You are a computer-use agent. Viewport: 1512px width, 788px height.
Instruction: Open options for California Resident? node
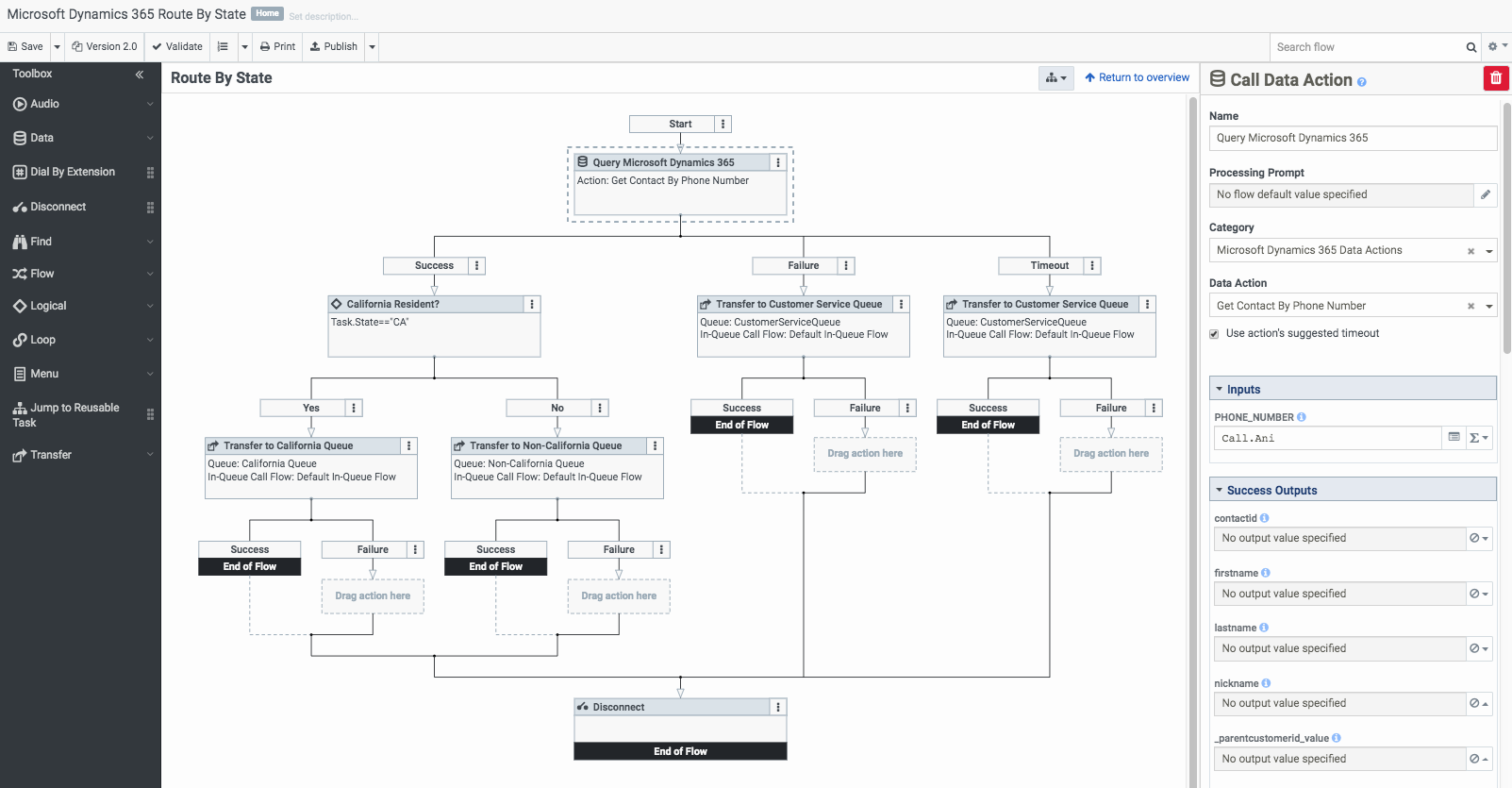532,304
